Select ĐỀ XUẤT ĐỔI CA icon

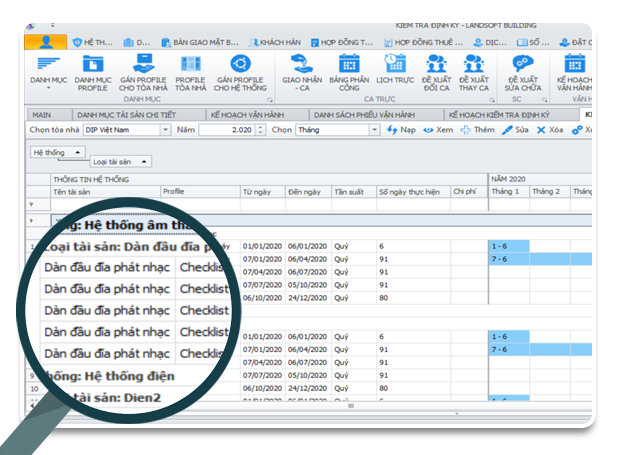(436, 73)
